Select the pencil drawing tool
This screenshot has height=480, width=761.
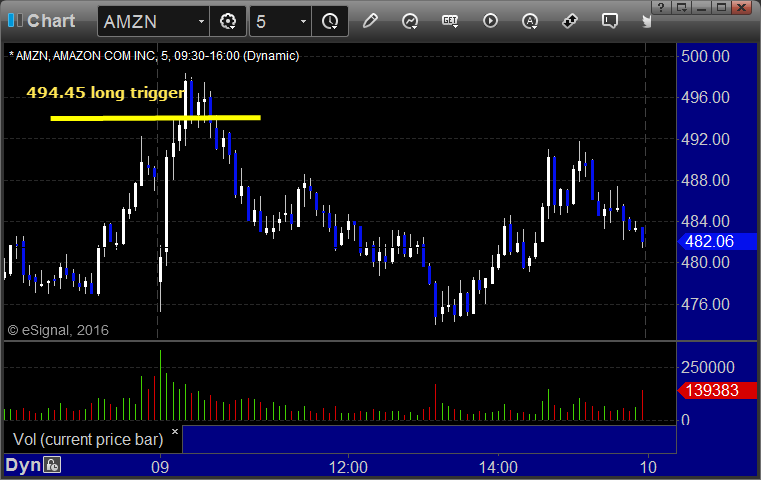pyautogui.click(x=370, y=21)
